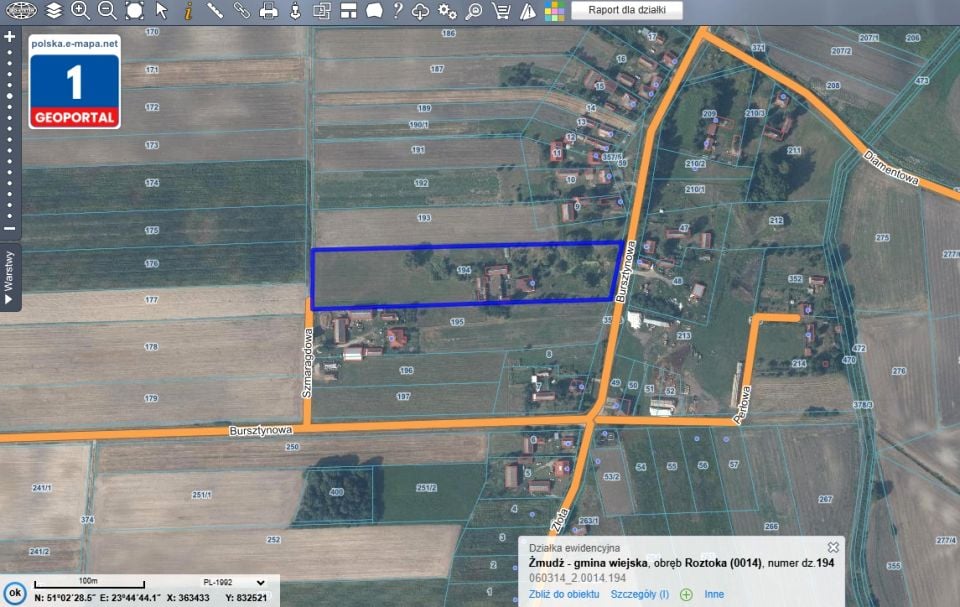Zoom out with the minus on zoom slider
Image resolution: width=960 pixels, height=607 pixels.
[9, 228]
